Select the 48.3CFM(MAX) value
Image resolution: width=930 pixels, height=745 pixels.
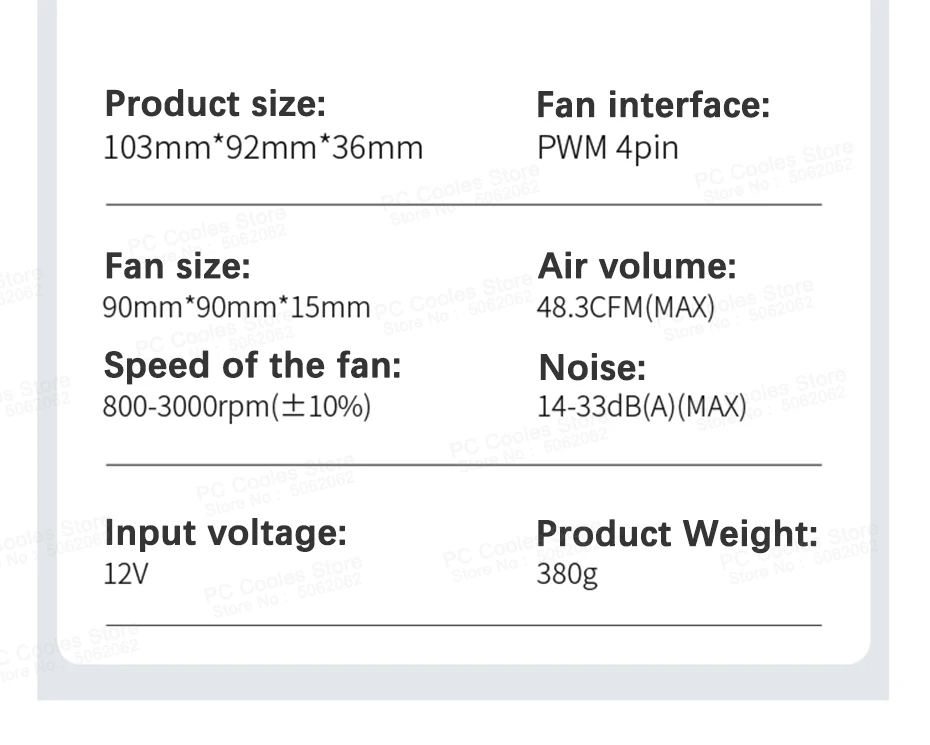point(626,307)
